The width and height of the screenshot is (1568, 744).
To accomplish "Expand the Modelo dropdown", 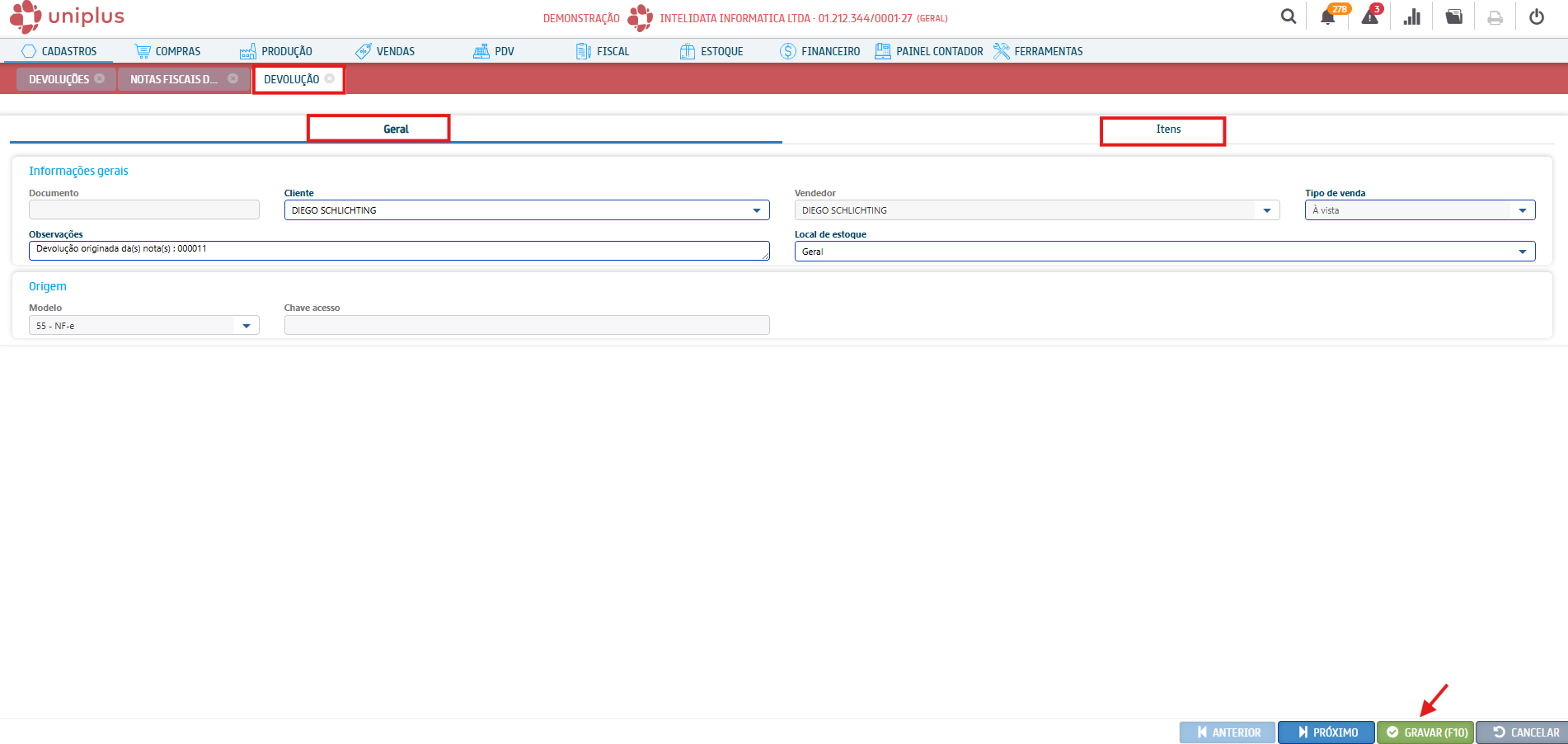I will (x=246, y=326).
